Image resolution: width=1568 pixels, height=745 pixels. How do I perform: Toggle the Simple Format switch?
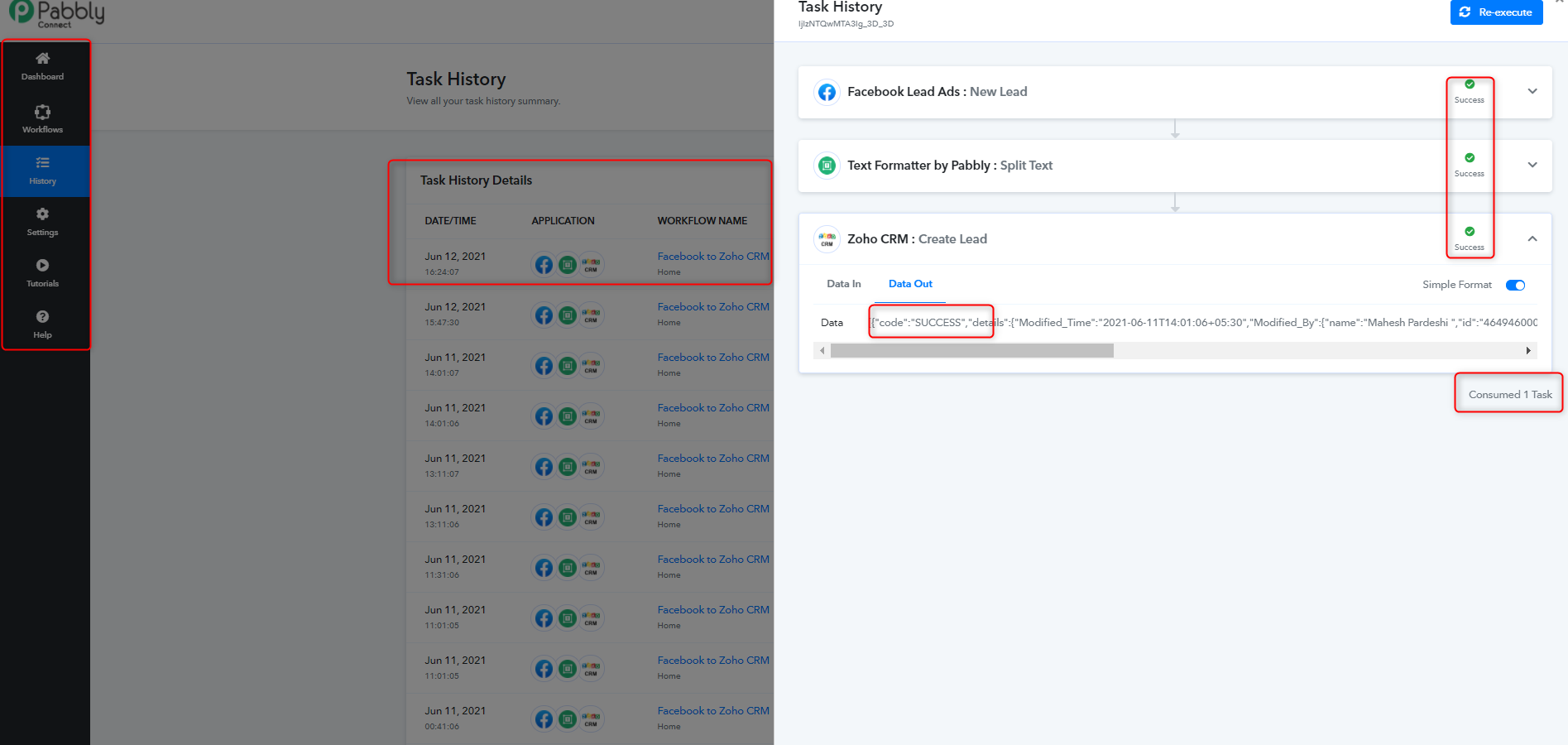click(1515, 286)
